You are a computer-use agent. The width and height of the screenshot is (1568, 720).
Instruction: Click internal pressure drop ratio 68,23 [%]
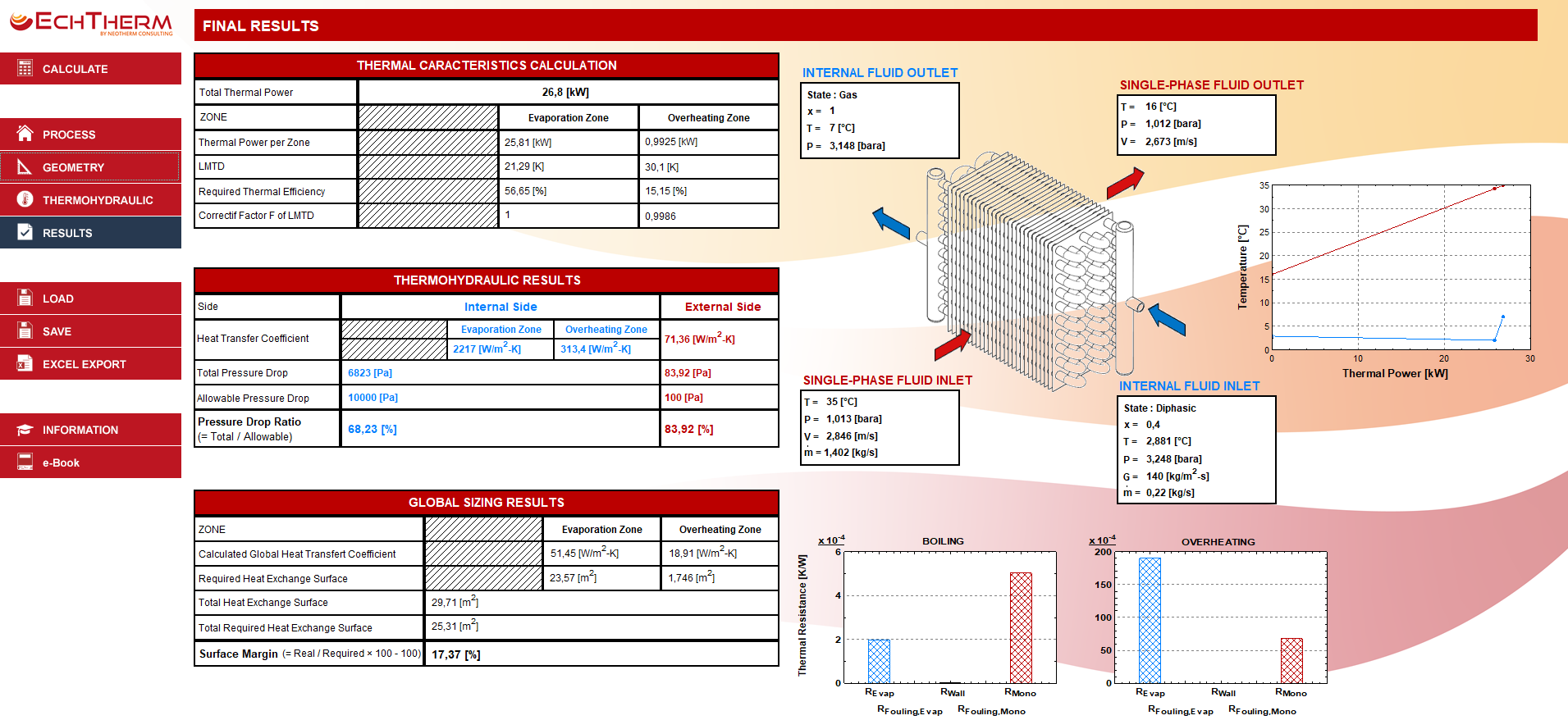pyautogui.click(x=373, y=429)
